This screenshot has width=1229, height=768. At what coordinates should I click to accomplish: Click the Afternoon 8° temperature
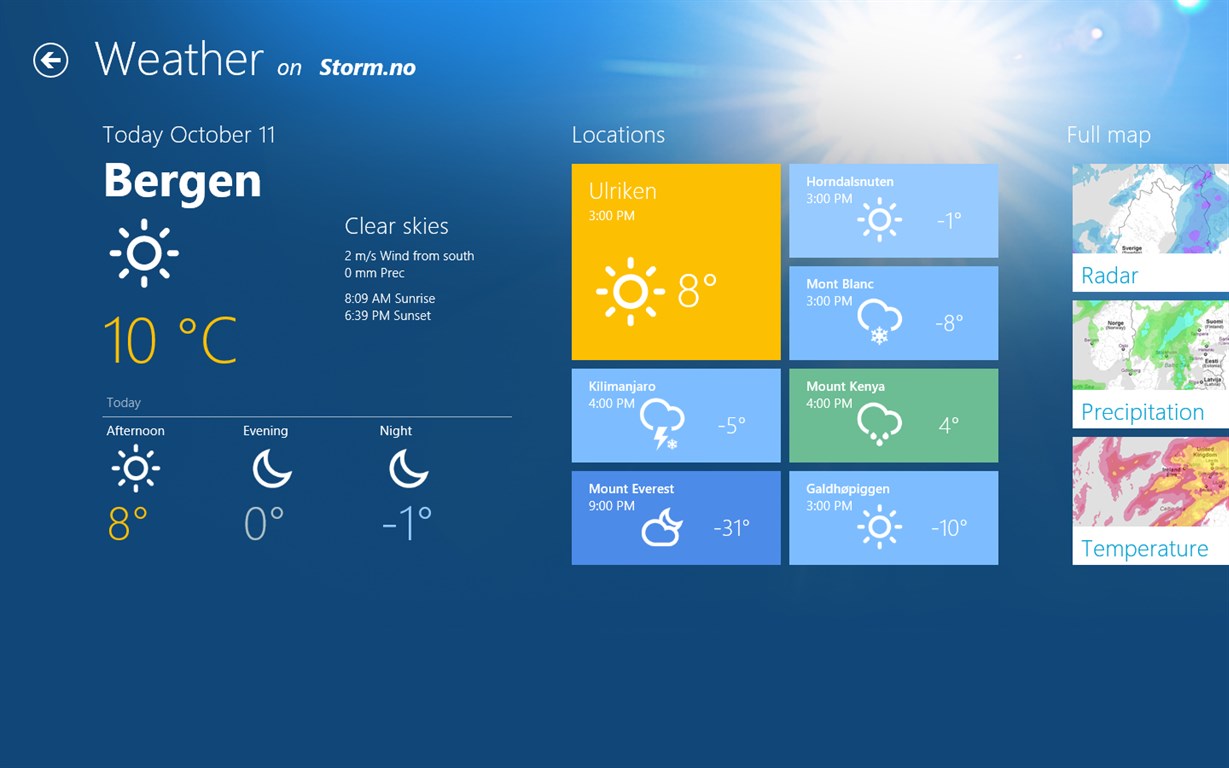click(x=128, y=524)
